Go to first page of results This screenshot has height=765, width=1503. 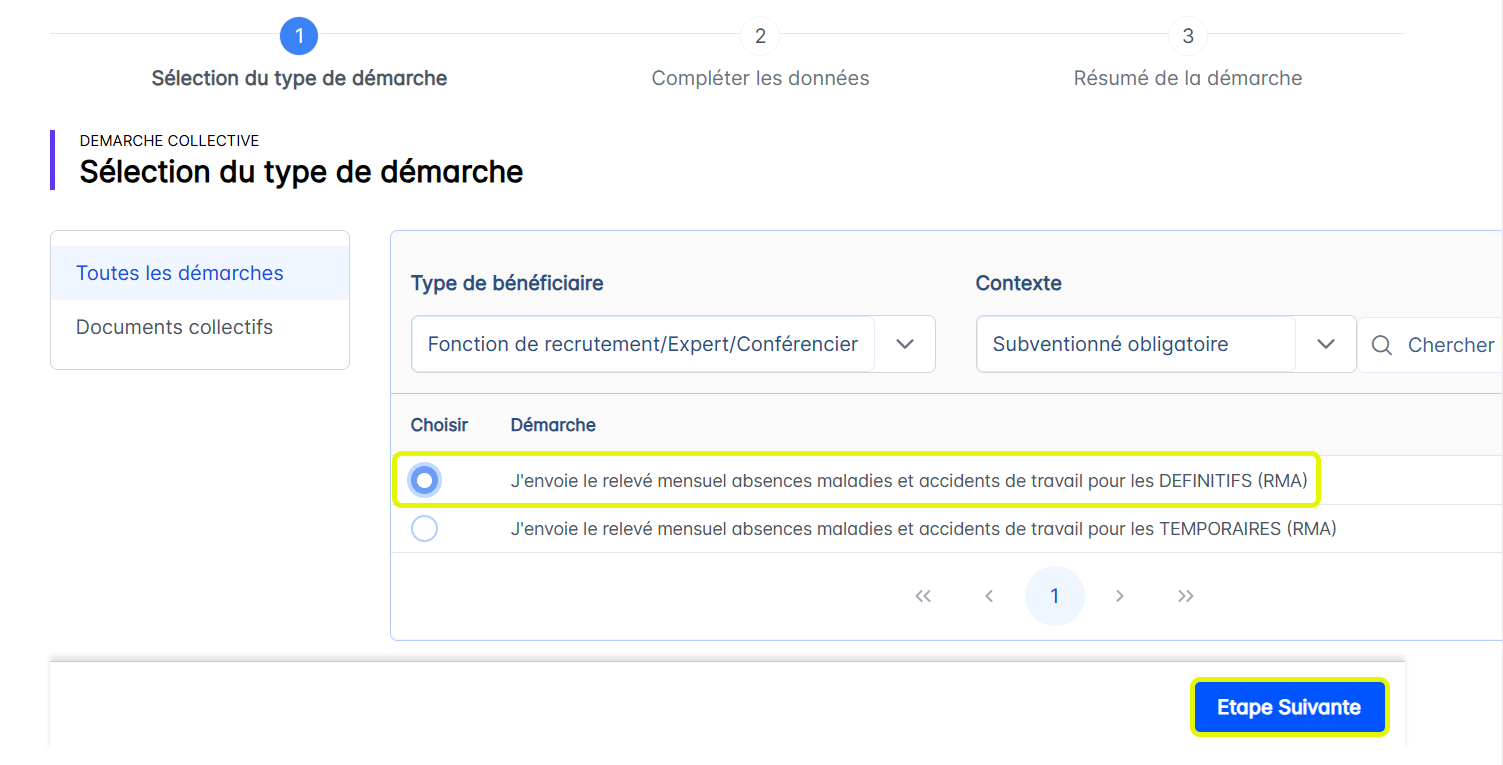[x=923, y=596]
